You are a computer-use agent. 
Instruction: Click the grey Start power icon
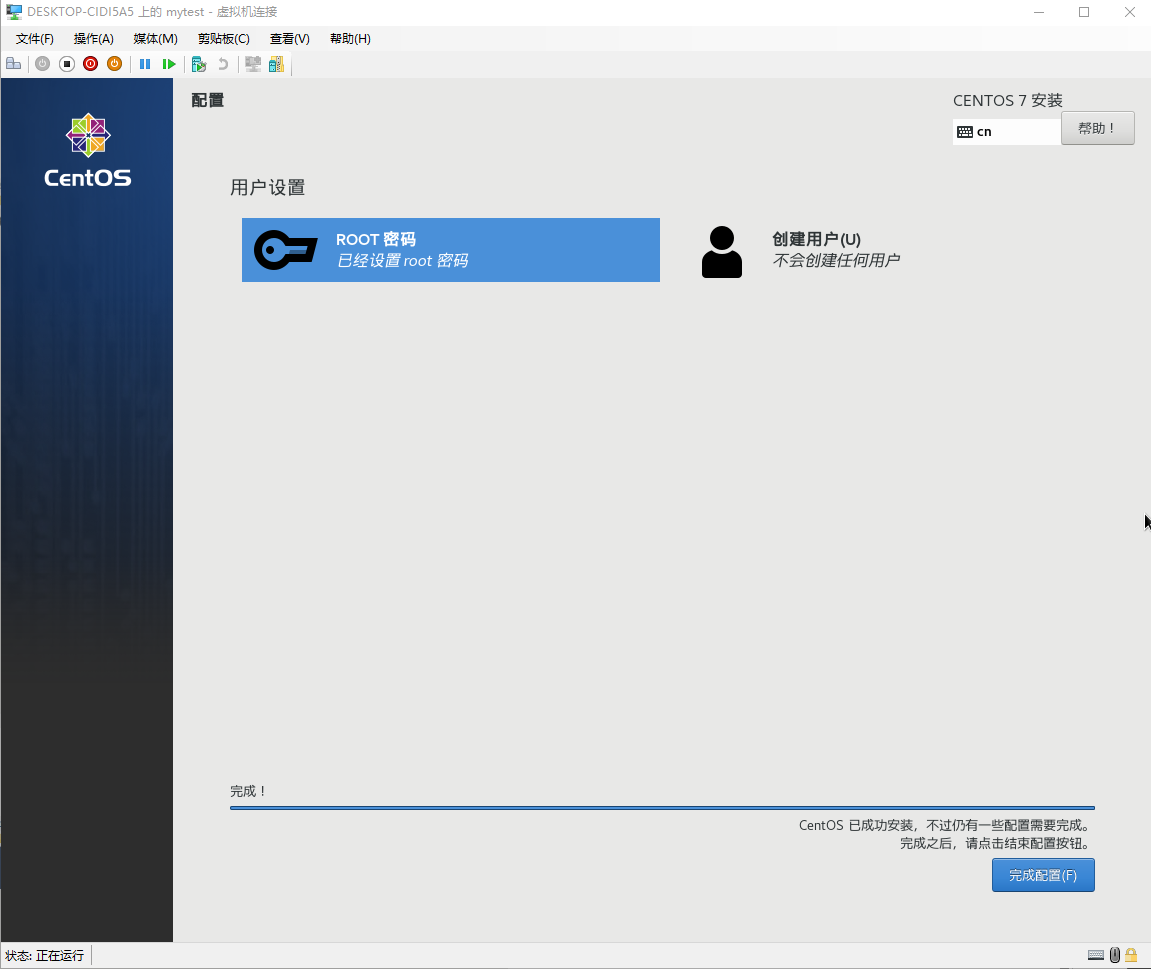pos(43,64)
